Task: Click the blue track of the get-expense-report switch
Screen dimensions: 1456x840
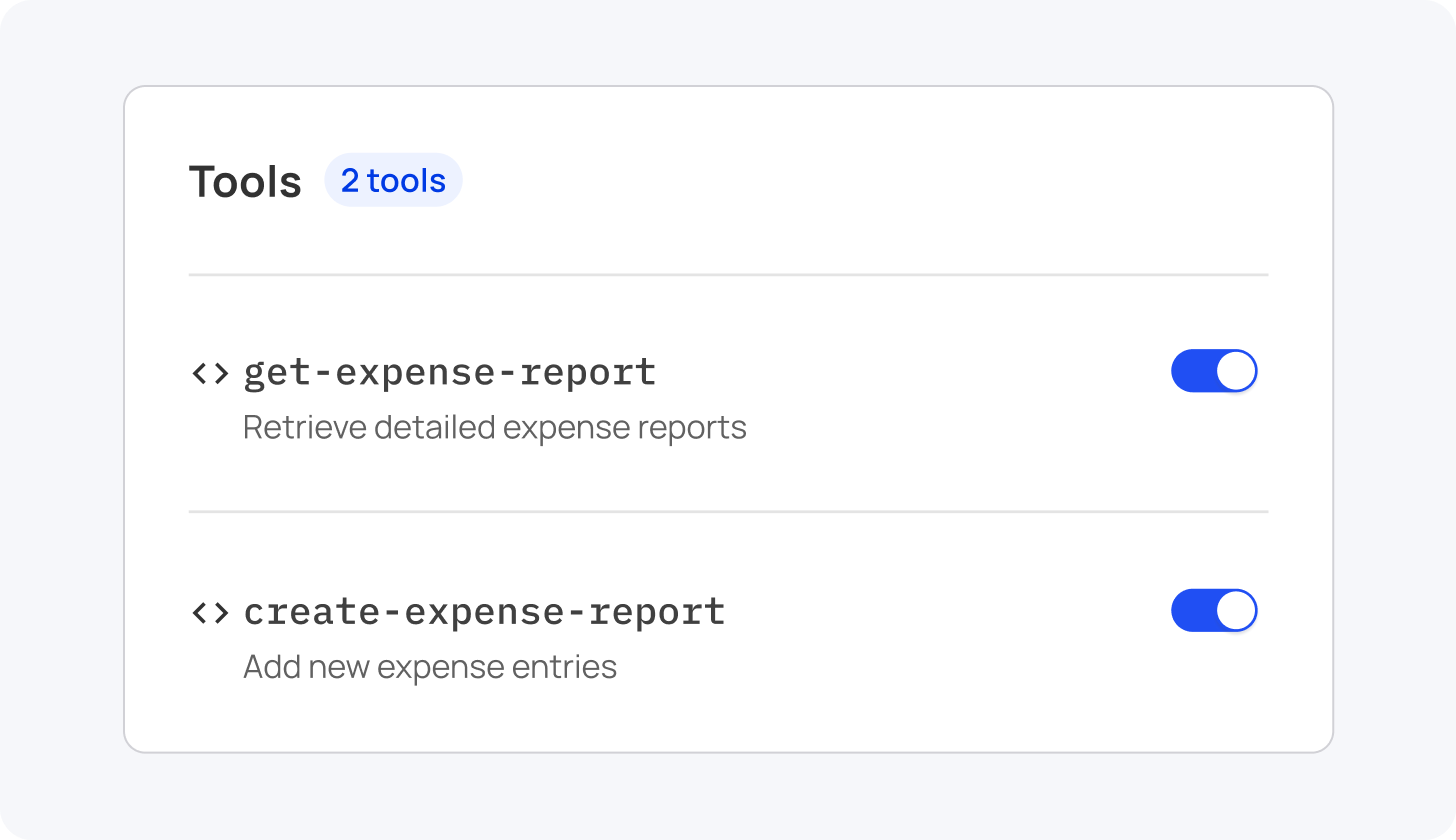Action: pyautogui.click(x=1192, y=371)
